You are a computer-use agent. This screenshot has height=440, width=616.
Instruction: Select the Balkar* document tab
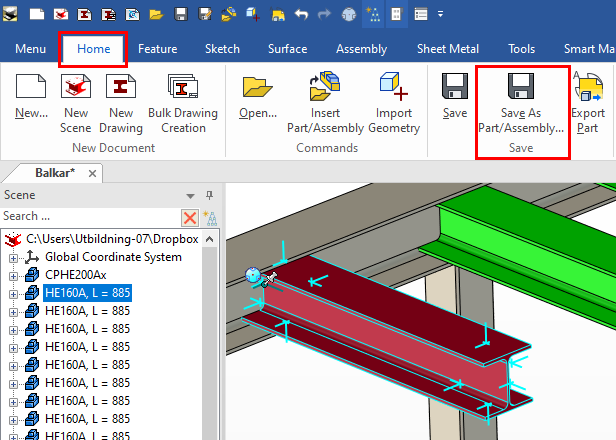point(55,173)
